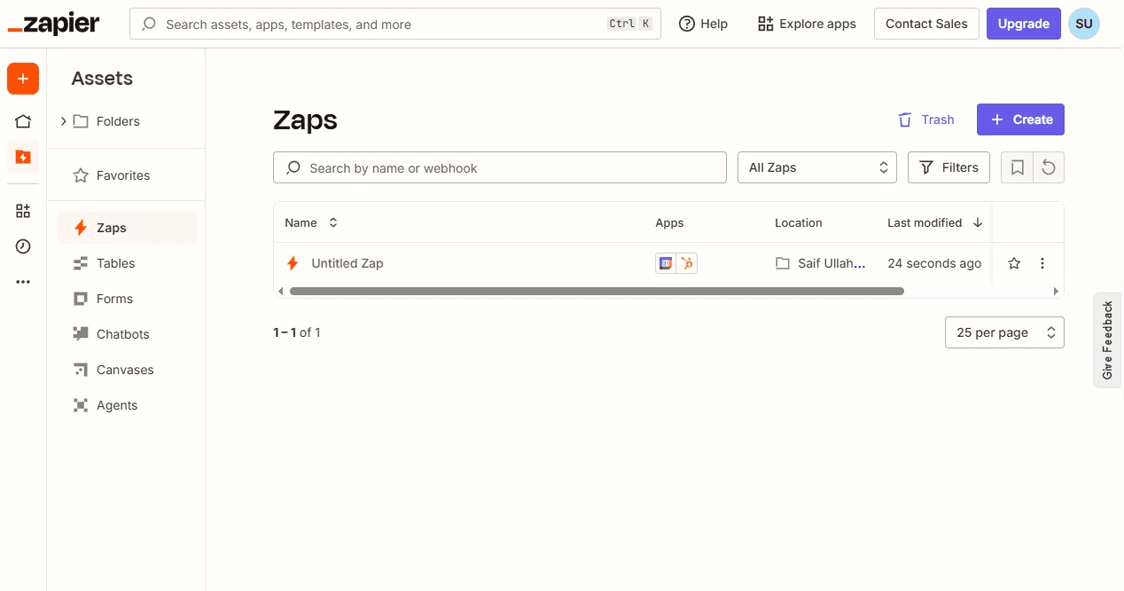The width and height of the screenshot is (1124, 591).
Task: Select the orange Assets folder icon in rail
Action: (x=22, y=156)
